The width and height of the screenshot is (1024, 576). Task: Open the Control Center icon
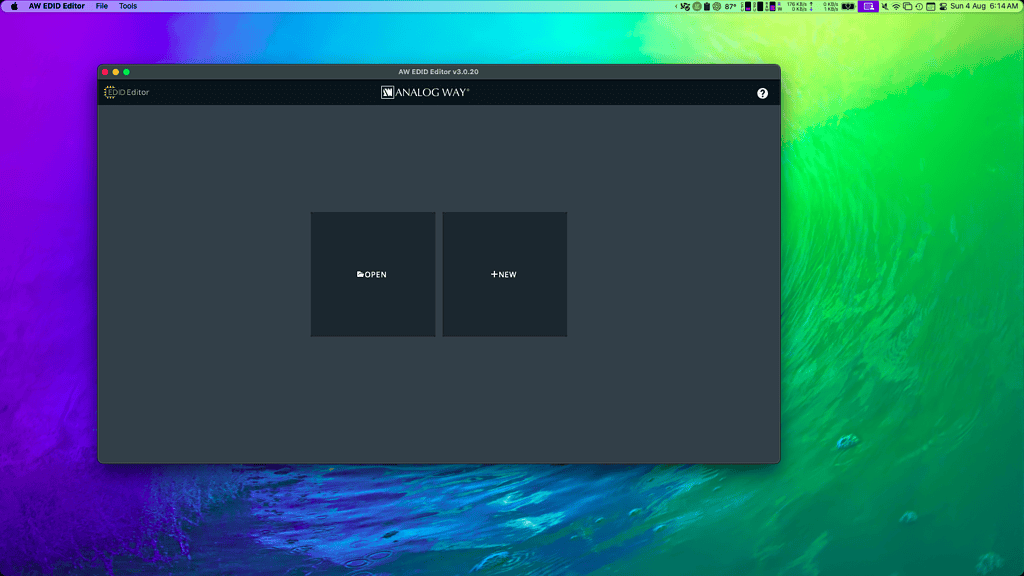tap(942, 6)
